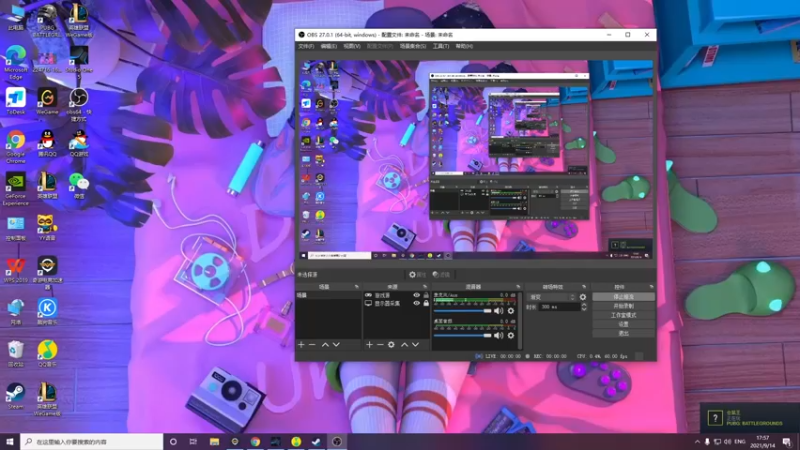Add a new source with the plus icon in Sources panel
This screenshot has width=800, height=450.
(x=369, y=345)
